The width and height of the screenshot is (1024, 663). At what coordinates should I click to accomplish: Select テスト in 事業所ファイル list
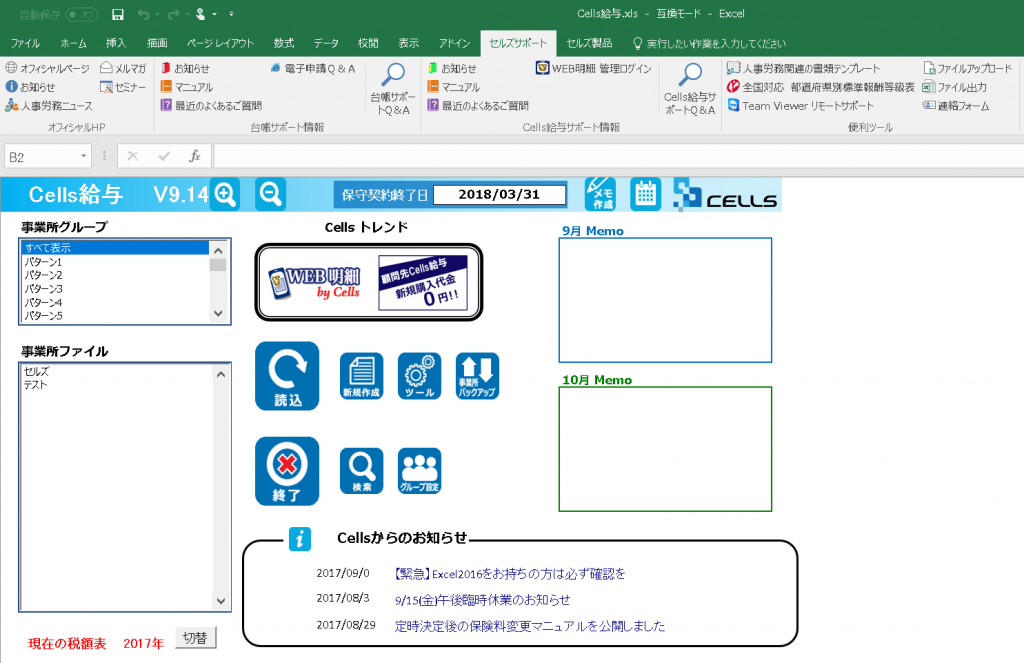(118, 385)
